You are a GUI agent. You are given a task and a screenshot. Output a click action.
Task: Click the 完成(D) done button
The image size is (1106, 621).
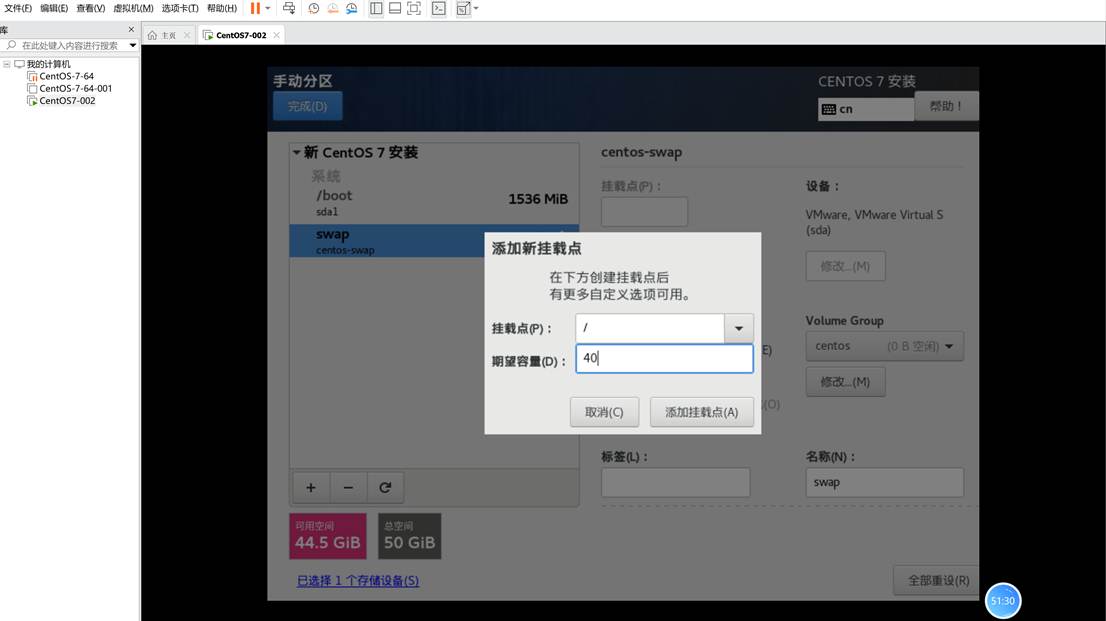tap(308, 106)
